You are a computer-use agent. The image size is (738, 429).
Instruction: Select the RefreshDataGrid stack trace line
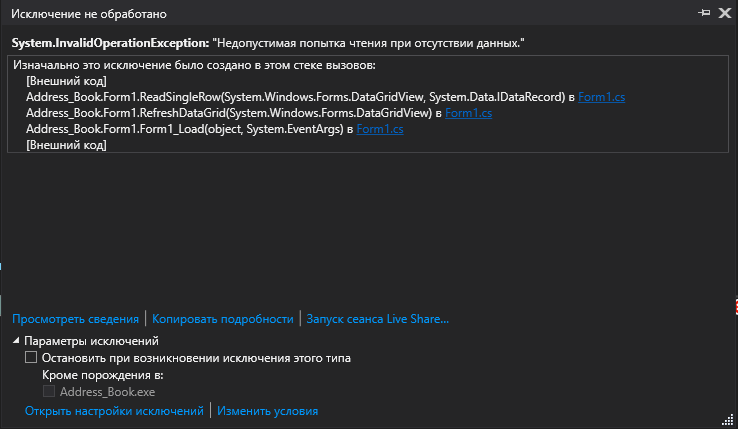tap(228, 113)
